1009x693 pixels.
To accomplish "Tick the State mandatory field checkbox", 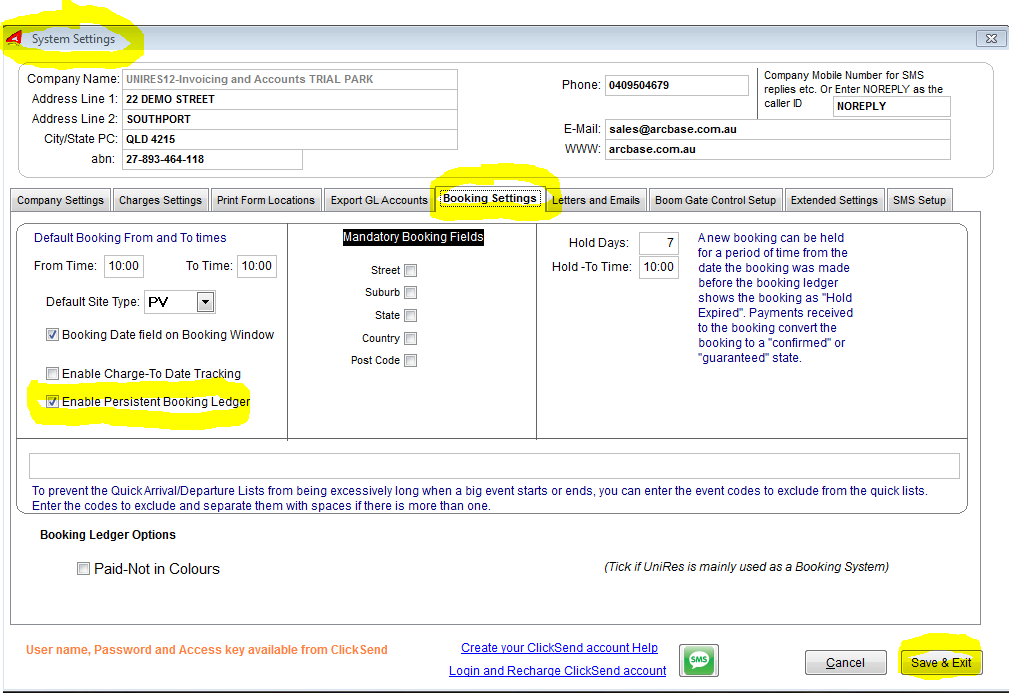I will [x=411, y=315].
